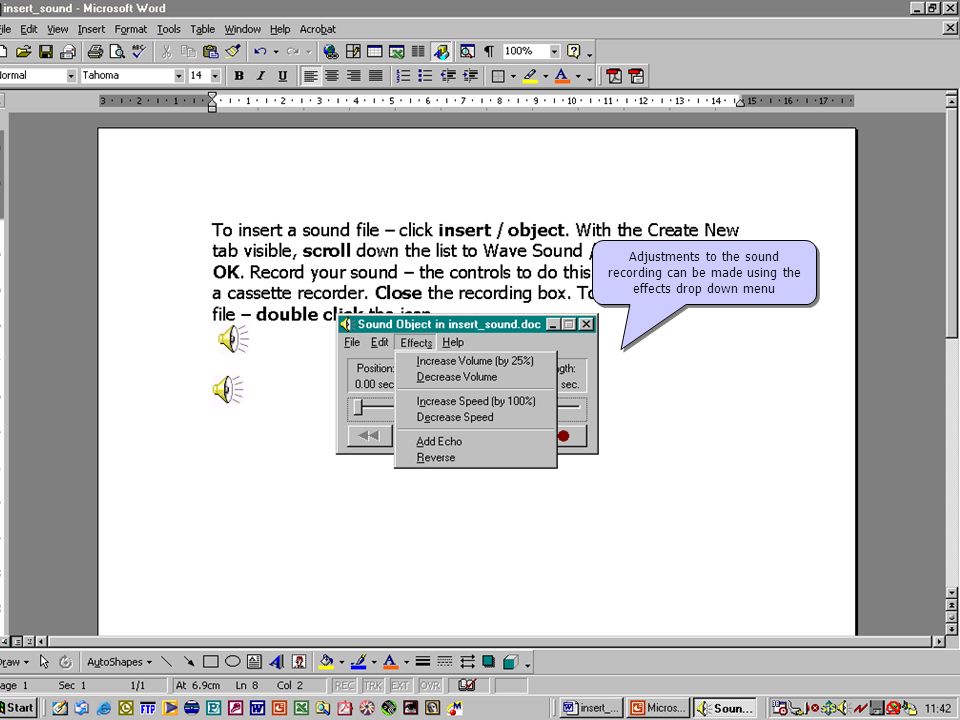Select the Arrow drawing tool
The width and height of the screenshot is (960, 720).
pos(189,662)
